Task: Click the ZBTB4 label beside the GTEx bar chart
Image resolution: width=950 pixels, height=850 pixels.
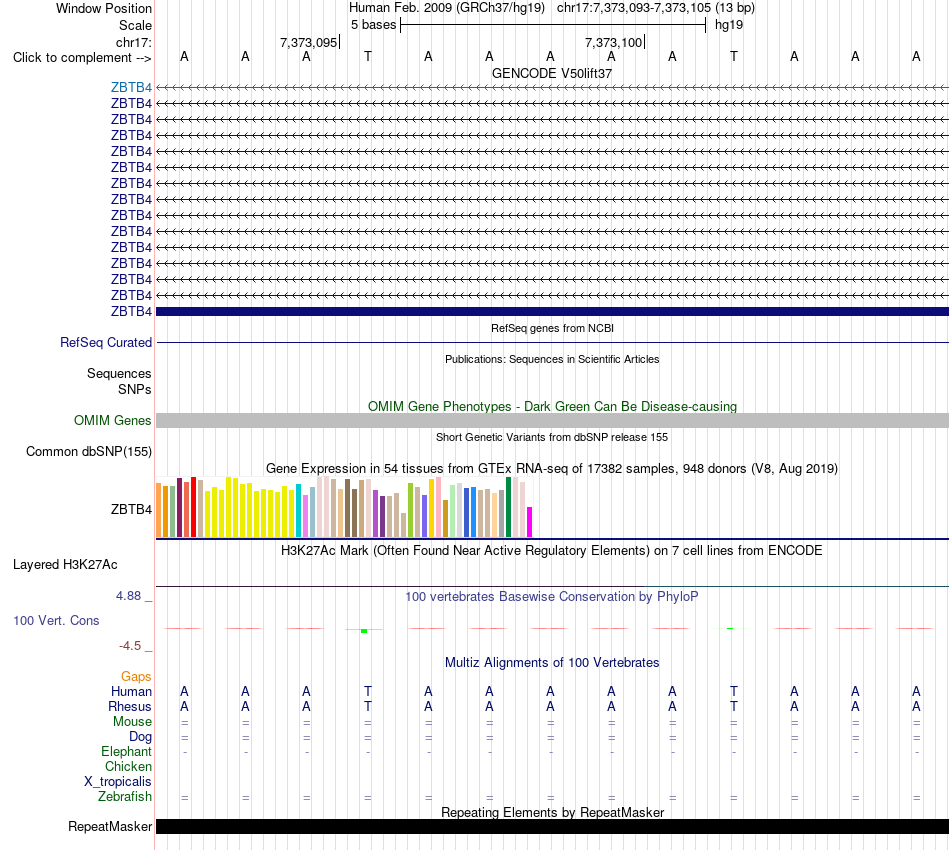Action: pyautogui.click(x=131, y=510)
